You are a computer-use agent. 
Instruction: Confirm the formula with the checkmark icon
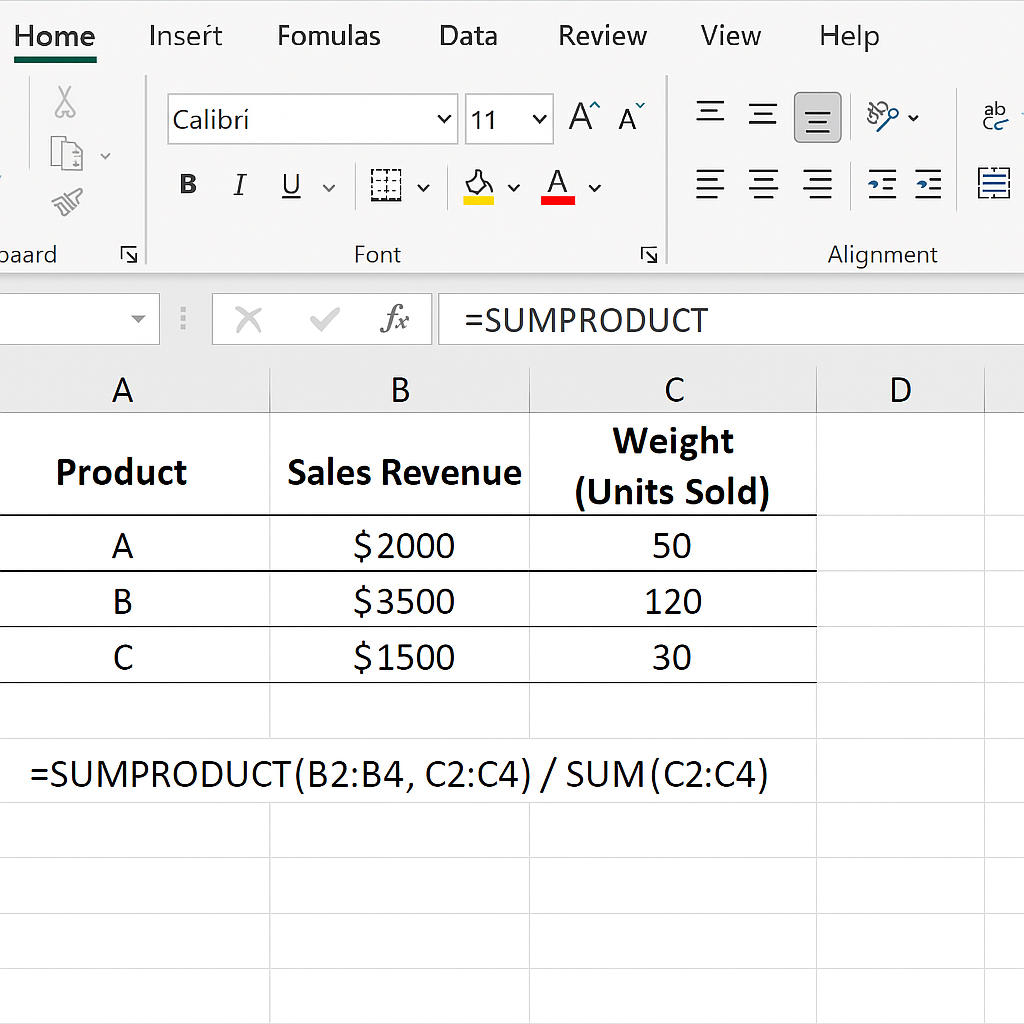325,320
